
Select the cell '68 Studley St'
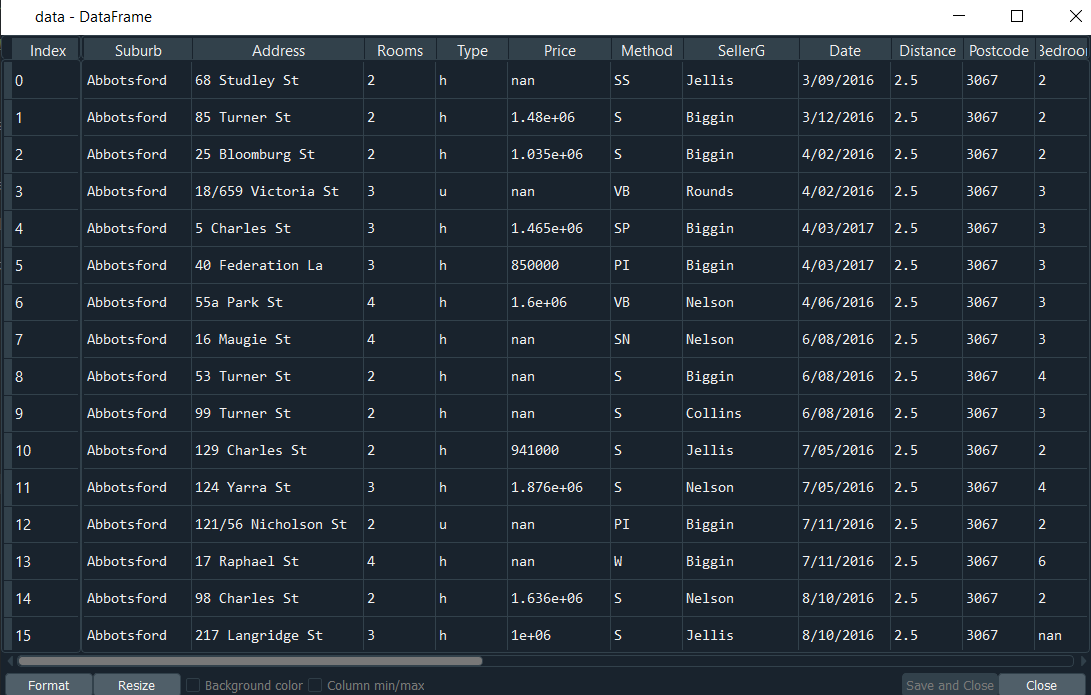pos(278,80)
